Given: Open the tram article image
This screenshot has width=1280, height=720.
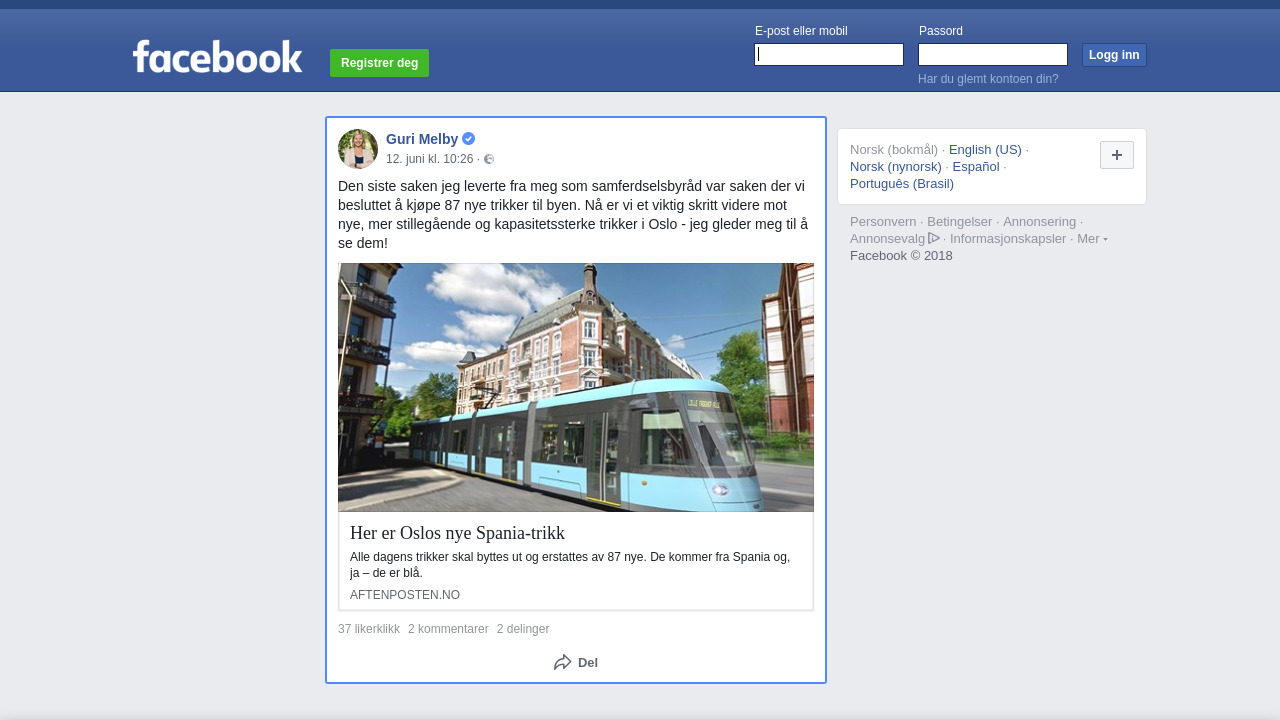Looking at the screenshot, I should 576,387.
